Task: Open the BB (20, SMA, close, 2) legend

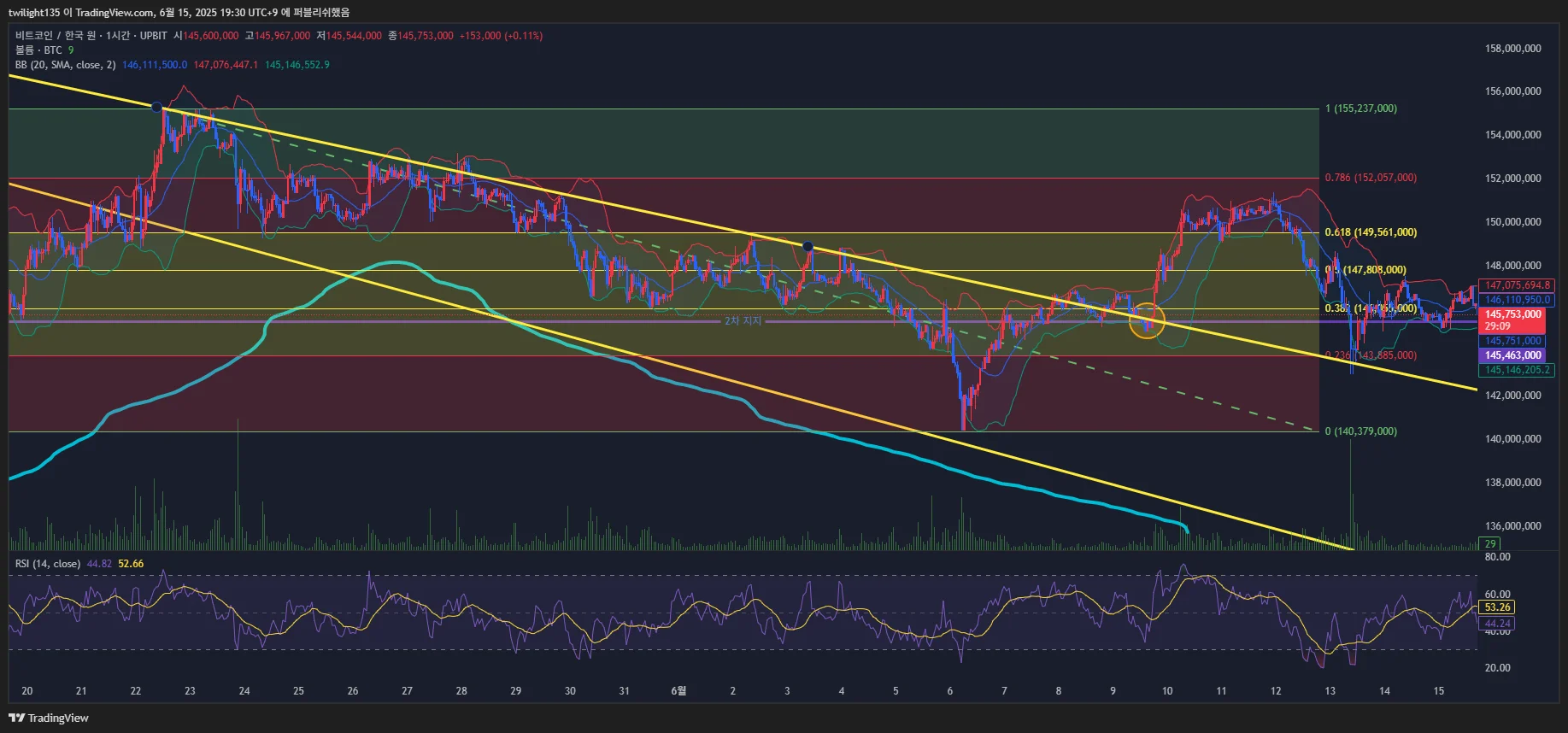Action: pyautogui.click(x=66, y=65)
